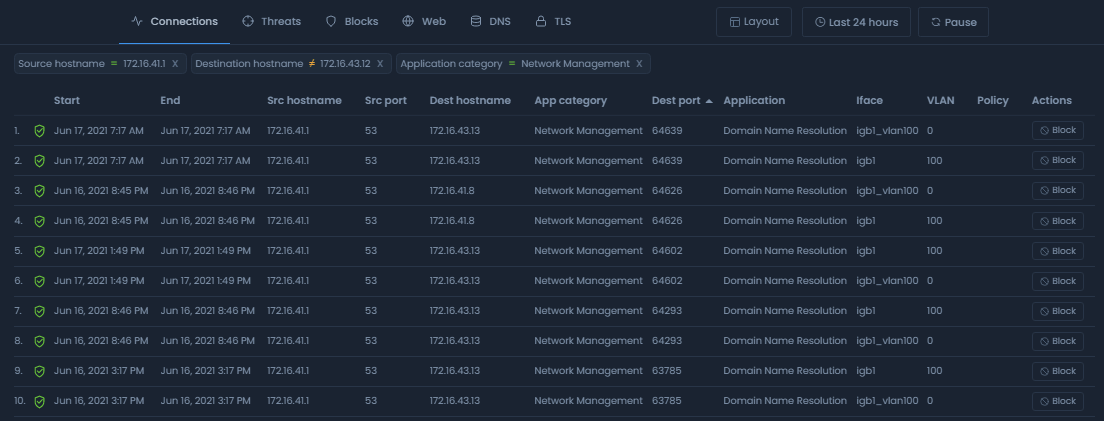
Task: Block the connection in row 7
Action: click(1058, 311)
